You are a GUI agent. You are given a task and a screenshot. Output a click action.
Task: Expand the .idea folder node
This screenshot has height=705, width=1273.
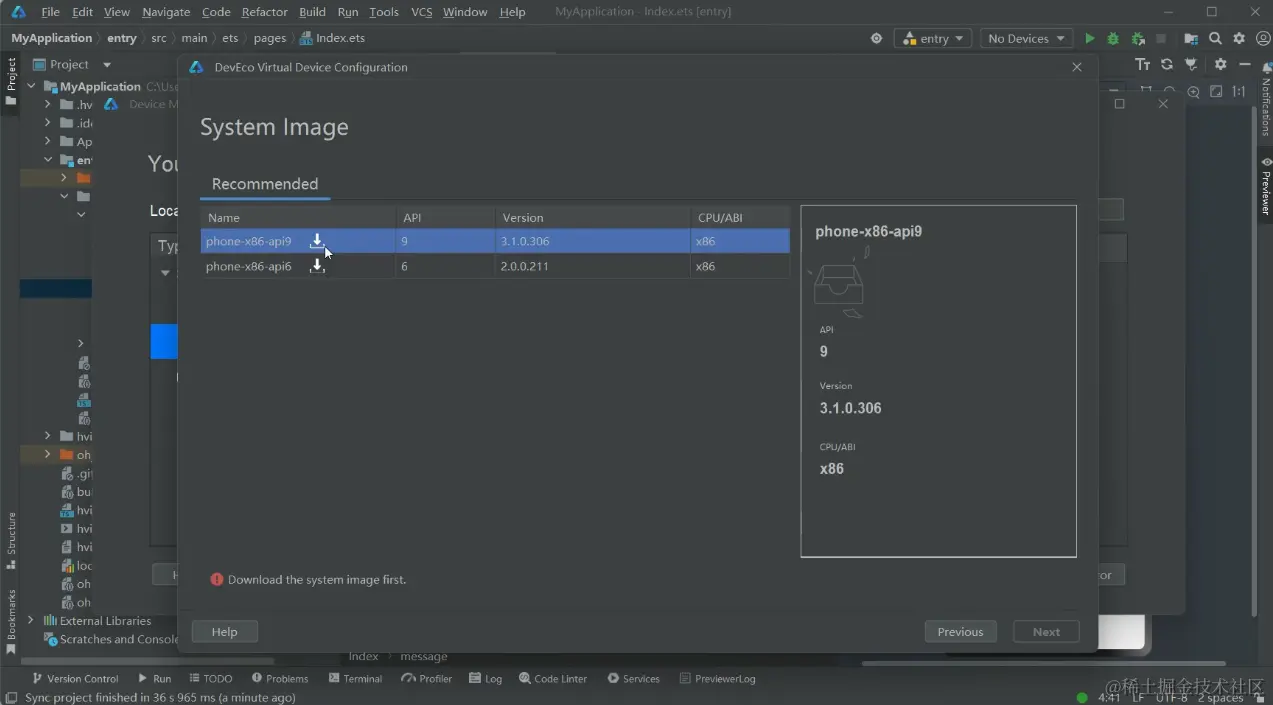point(47,123)
